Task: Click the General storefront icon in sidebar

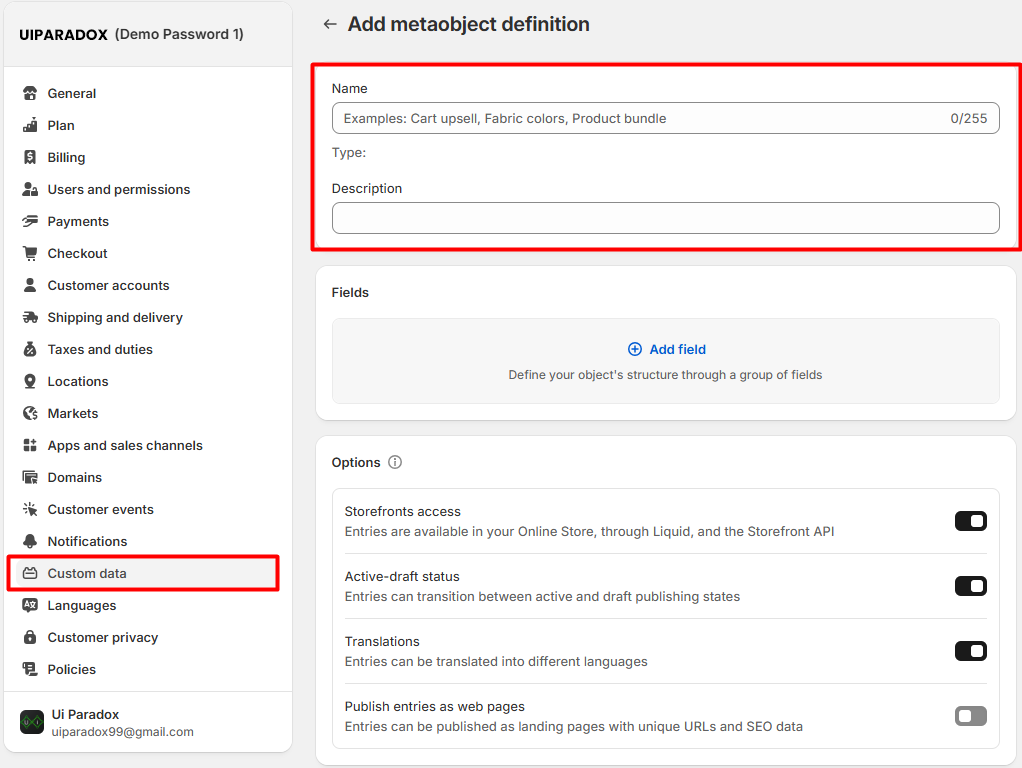Action: tap(30, 93)
